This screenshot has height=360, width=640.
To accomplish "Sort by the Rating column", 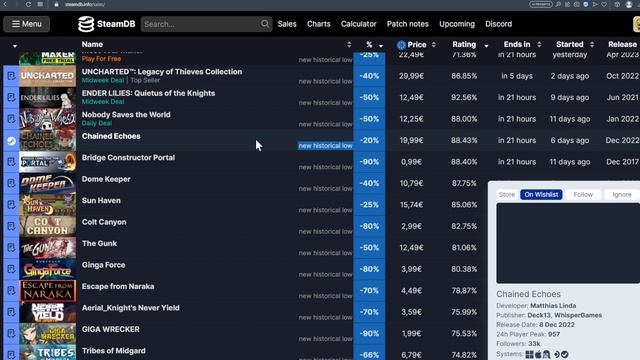I will click(470, 44).
